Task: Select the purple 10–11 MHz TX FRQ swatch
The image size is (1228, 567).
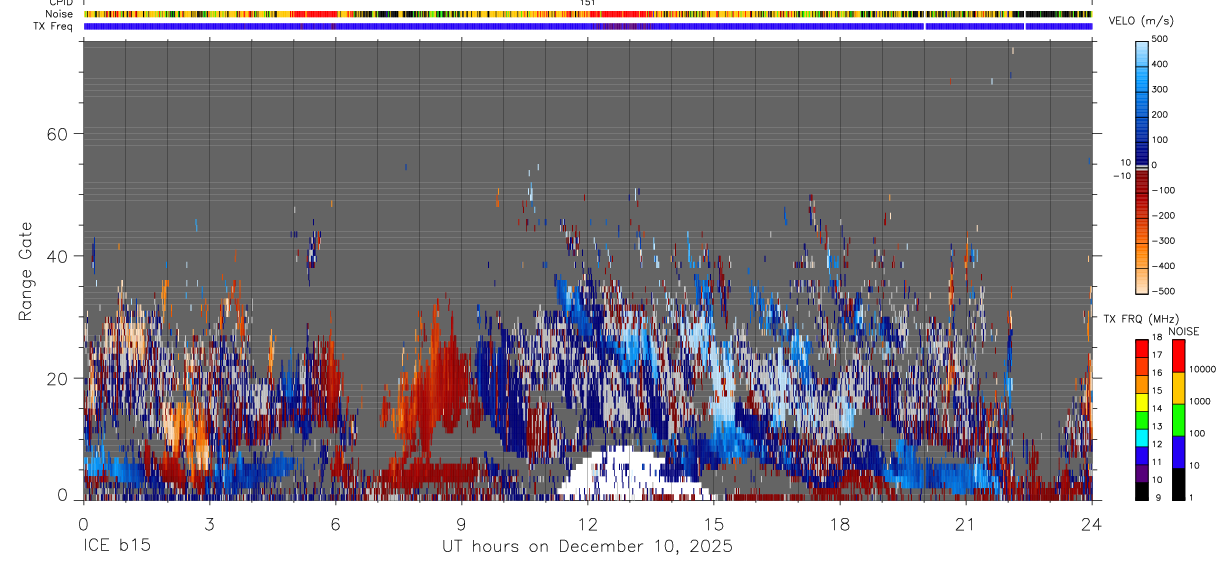Action: 1142,472
